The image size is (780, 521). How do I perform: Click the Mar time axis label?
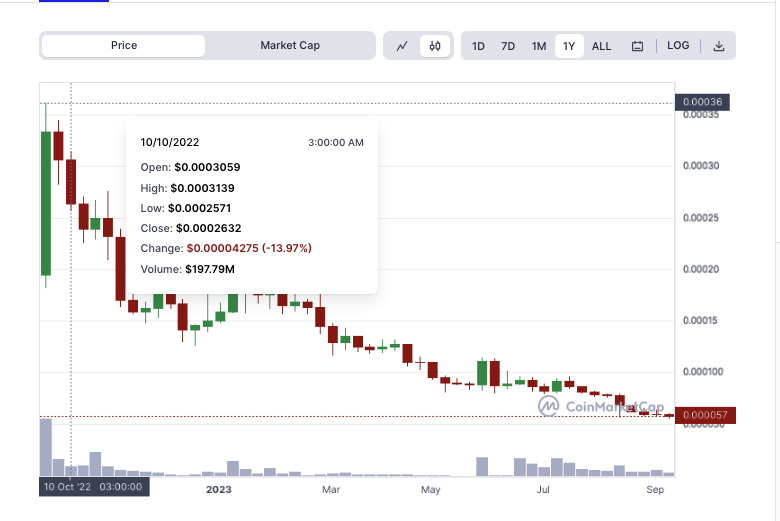[x=331, y=490]
